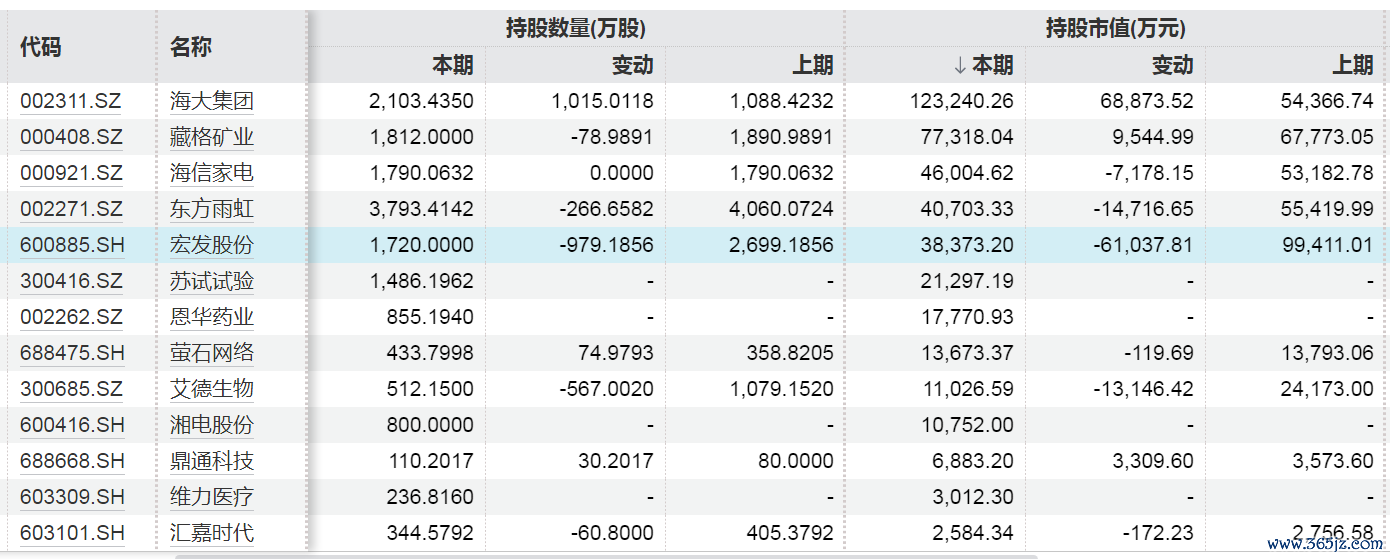The width and height of the screenshot is (1390, 559).
Task: Open stock code 600885.SH link
Action: coord(72,245)
